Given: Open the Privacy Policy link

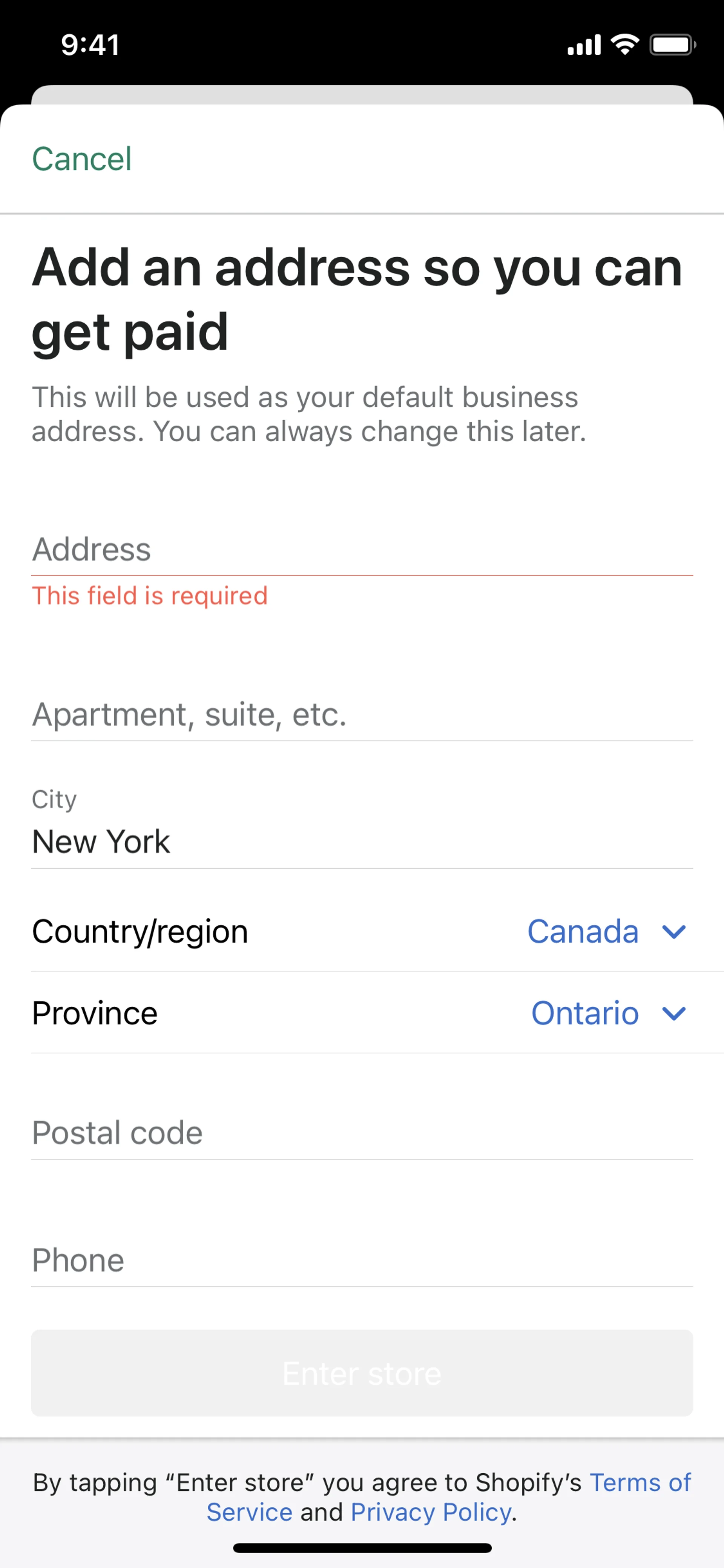Looking at the screenshot, I should coord(431,1513).
